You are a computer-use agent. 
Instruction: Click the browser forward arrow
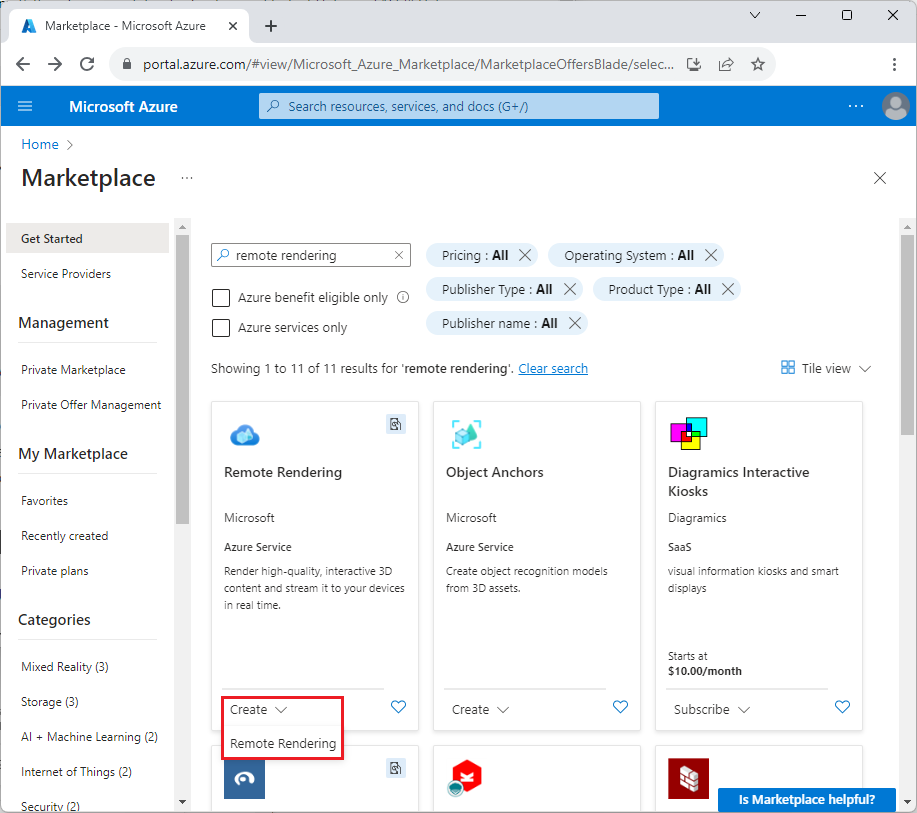pyautogui.click(x=55, y=64)
